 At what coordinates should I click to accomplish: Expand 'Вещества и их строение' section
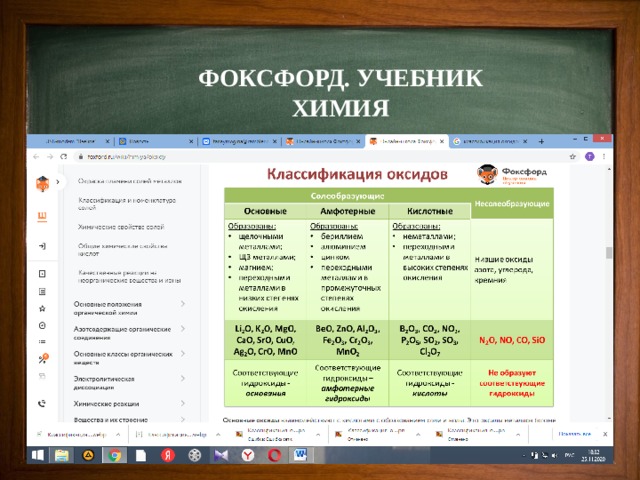point(182,419)
